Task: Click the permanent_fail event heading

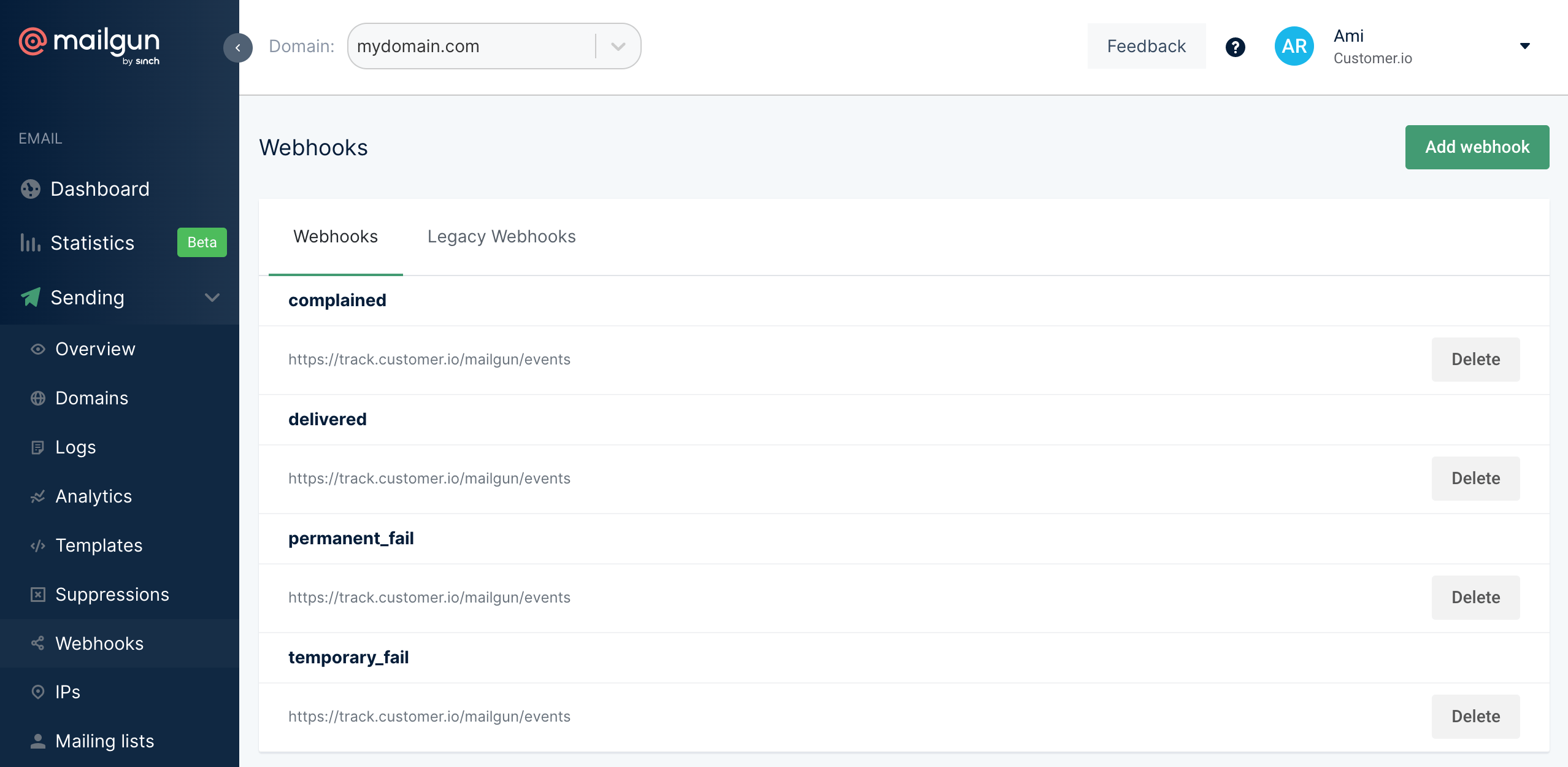Action: click(x=351, y=538)
